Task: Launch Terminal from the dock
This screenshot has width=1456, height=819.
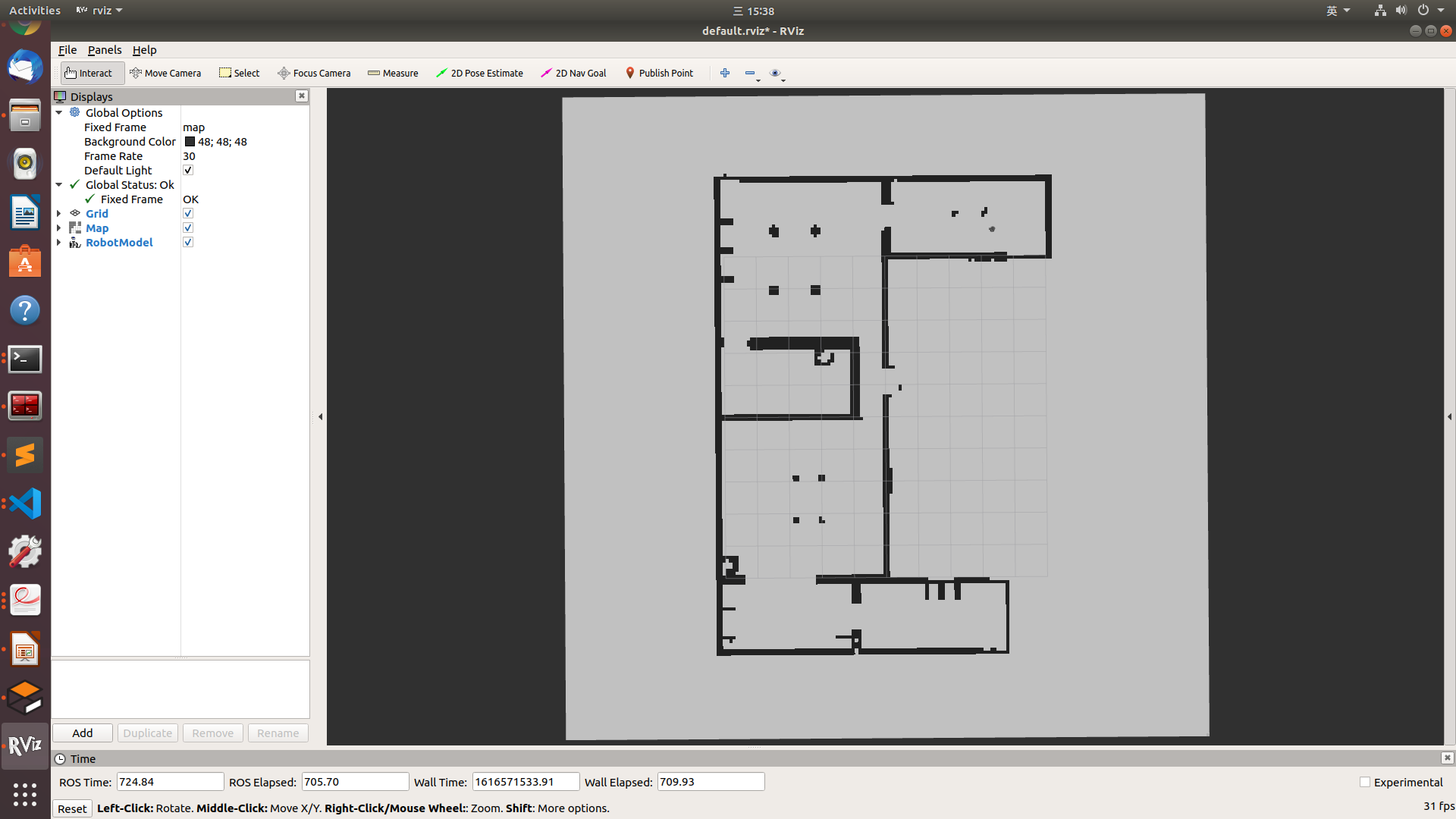Action: point(25,359)
